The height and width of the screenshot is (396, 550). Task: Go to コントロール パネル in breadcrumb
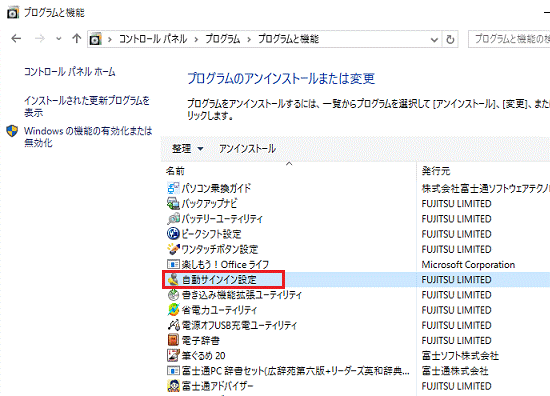[x=153, y=39]
